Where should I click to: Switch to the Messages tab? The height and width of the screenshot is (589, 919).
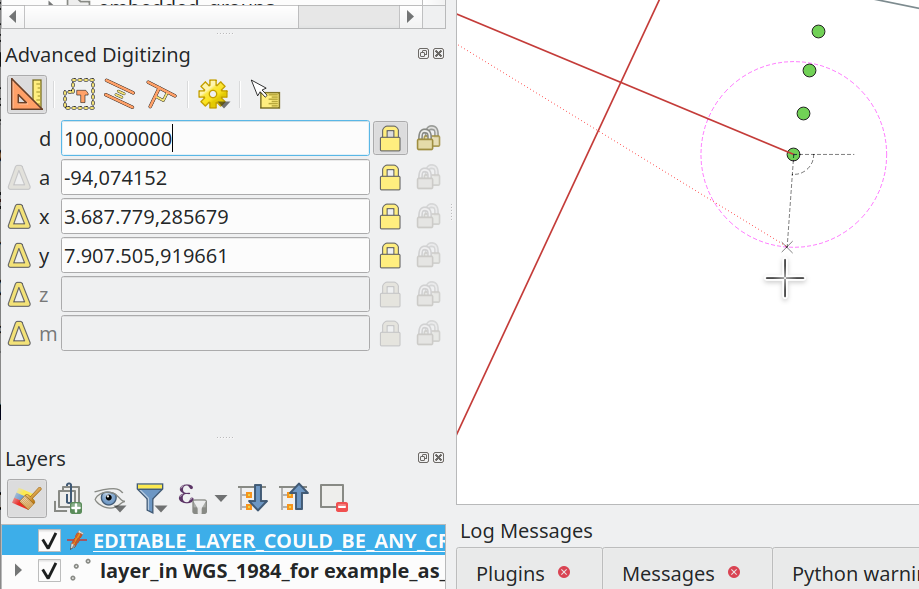point(668,573)
